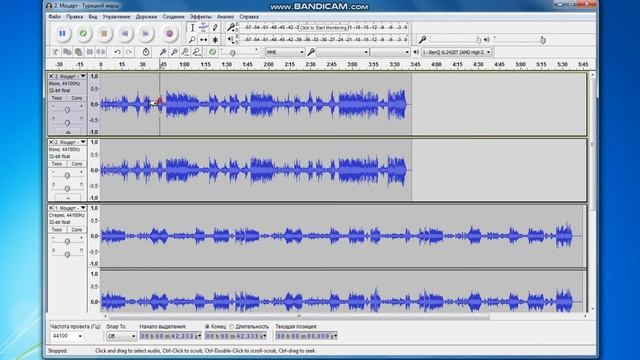
Task: Click the playback volume slider
Action: click(519, 40)
